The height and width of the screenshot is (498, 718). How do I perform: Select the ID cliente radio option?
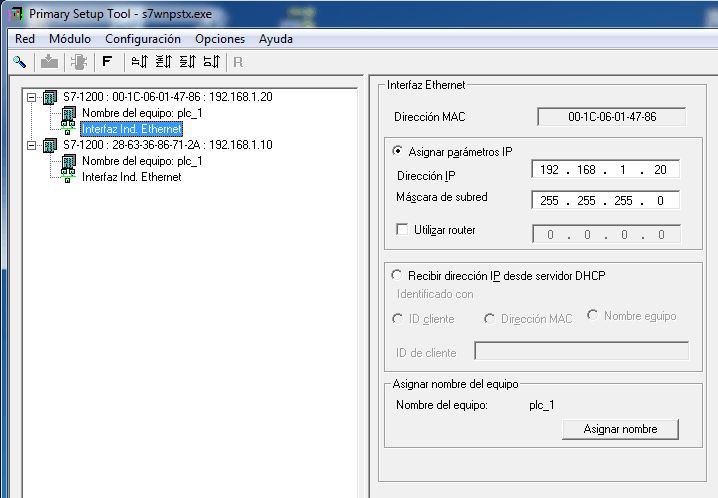tap(397, 319)
